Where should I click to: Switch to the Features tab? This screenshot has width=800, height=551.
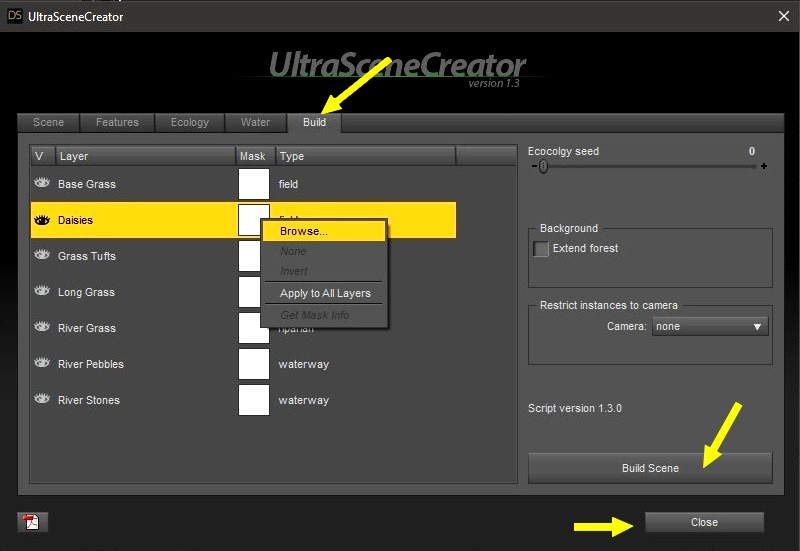pos(117,122)
